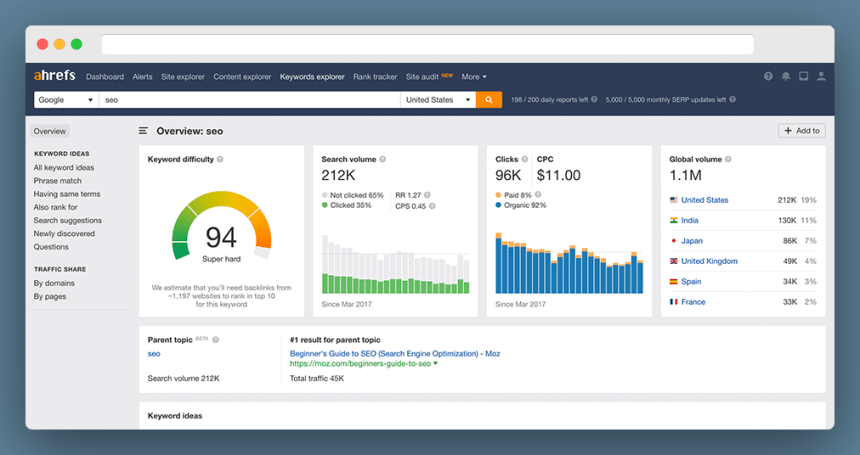Open Questions report
Image resolution: width=860 pixels, height=455 pixels.
coord(51,247)
